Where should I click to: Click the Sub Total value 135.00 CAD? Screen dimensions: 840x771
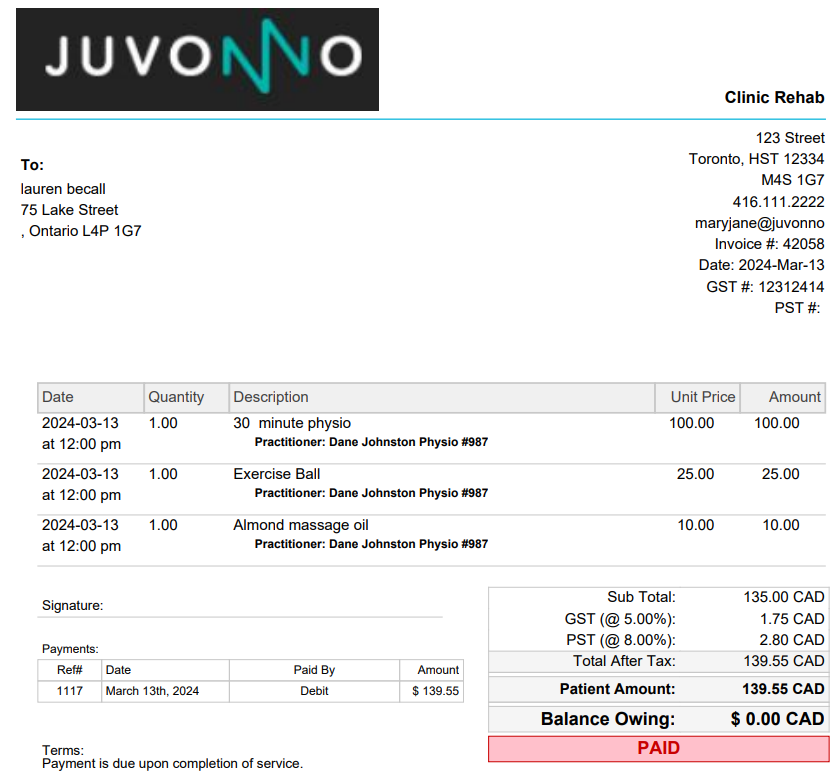(783, 597)
